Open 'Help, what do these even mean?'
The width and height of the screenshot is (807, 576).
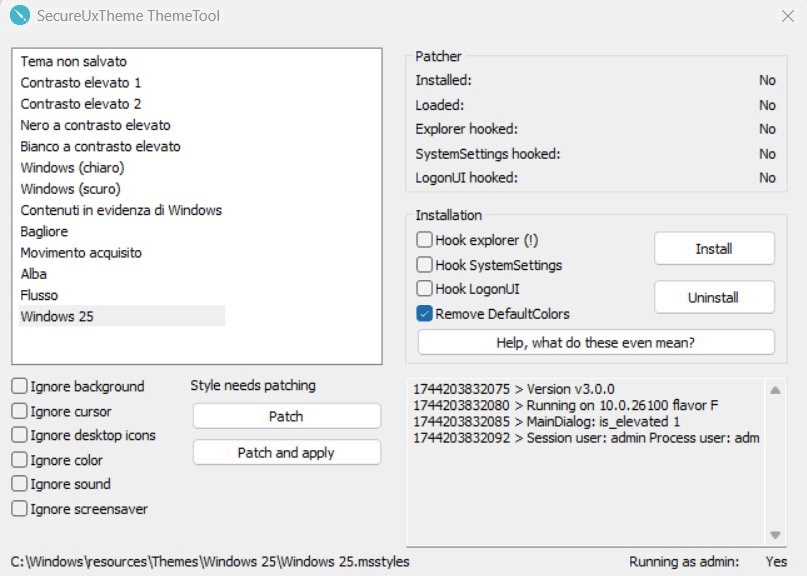[x=596, y=343]
